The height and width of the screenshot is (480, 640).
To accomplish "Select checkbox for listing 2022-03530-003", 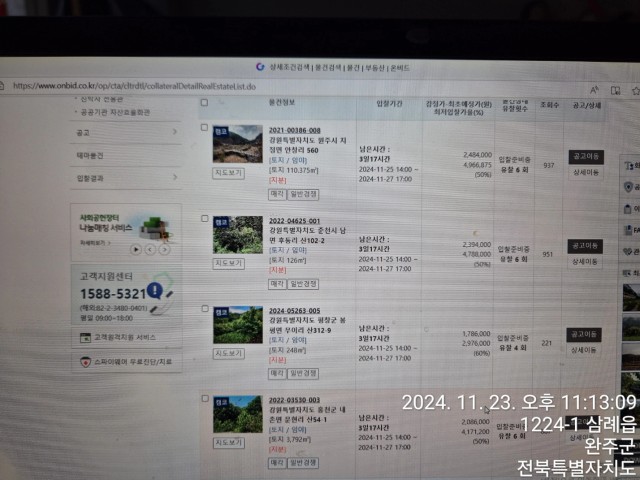I will point(205,398).
